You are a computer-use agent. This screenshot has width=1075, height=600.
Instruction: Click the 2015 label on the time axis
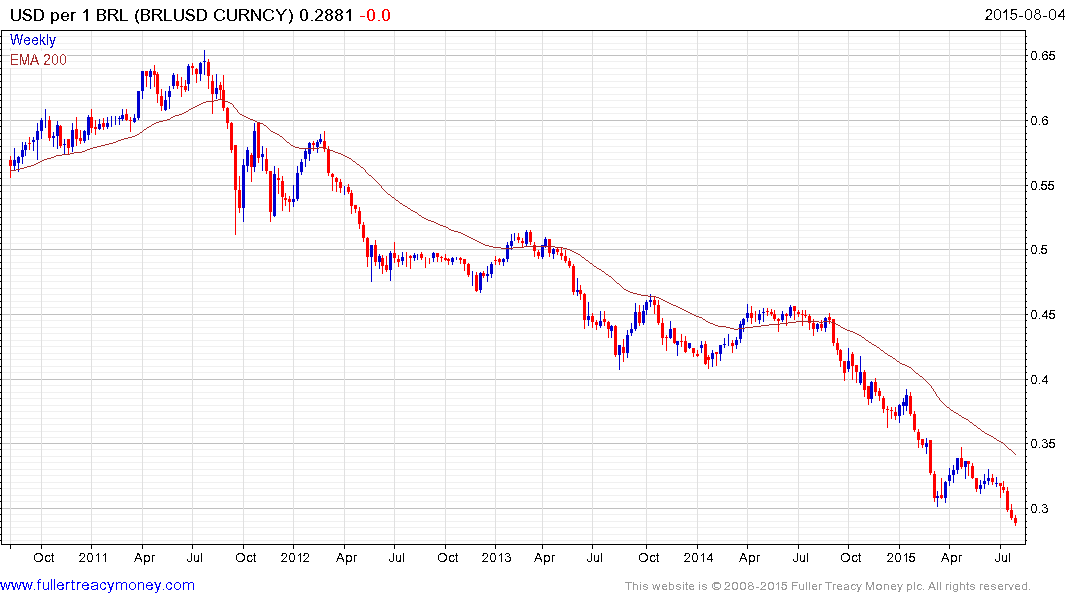901,557
